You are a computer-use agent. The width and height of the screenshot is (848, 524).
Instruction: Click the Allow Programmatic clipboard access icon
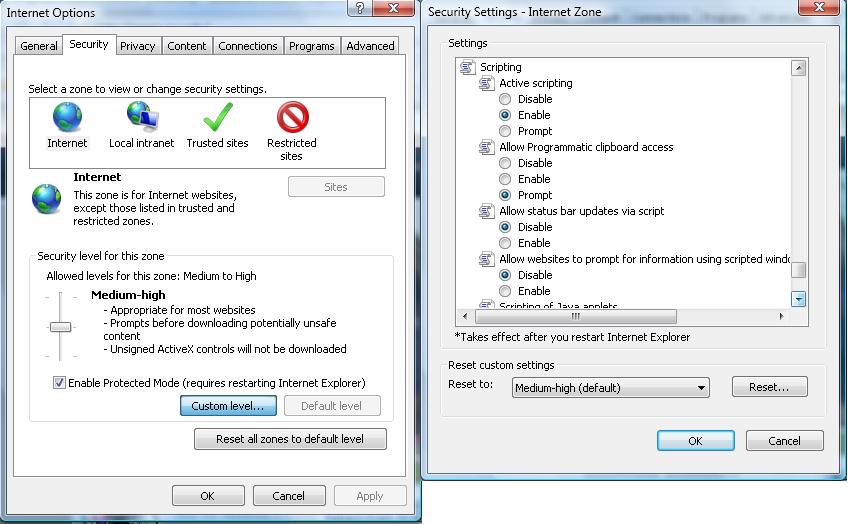point(486,147)
